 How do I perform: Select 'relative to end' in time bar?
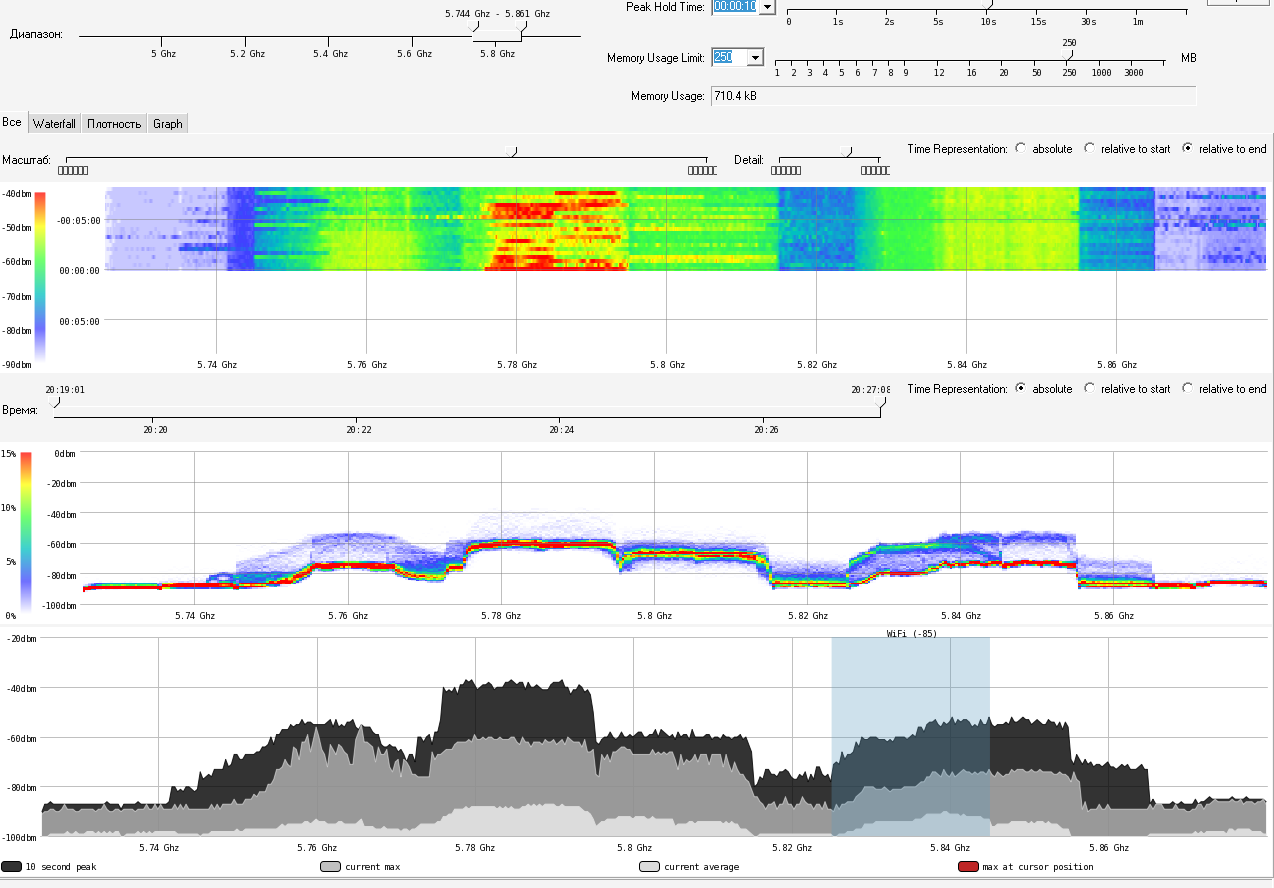coord(1188,388)
